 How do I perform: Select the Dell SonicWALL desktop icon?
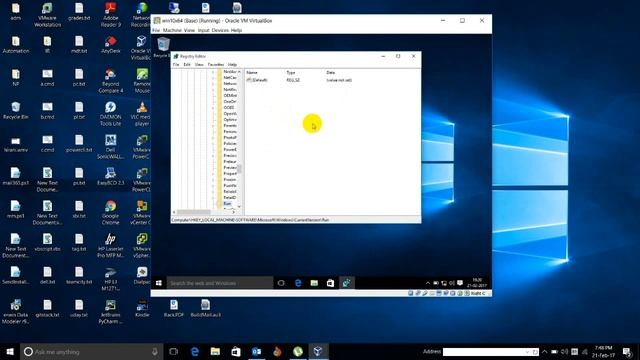click(x=111, y=147)
